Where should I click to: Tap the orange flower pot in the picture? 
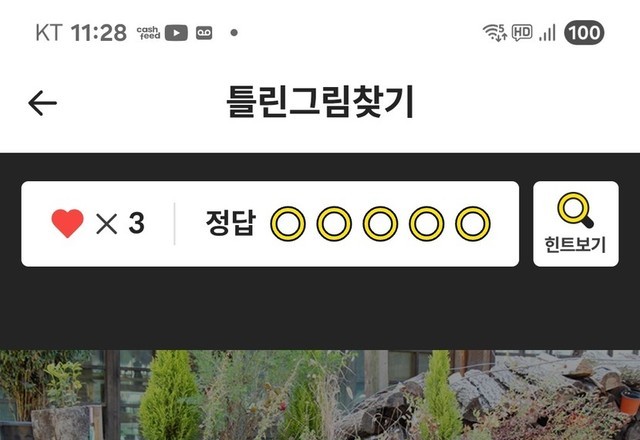[x=630, y=401]
